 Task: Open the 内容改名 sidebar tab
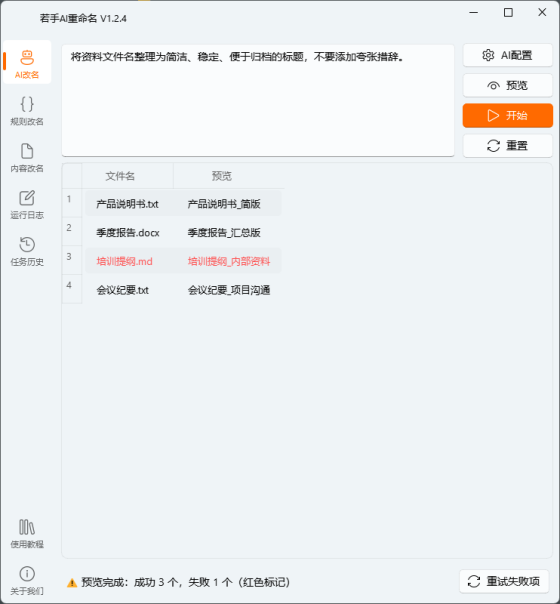pos(27,158)
